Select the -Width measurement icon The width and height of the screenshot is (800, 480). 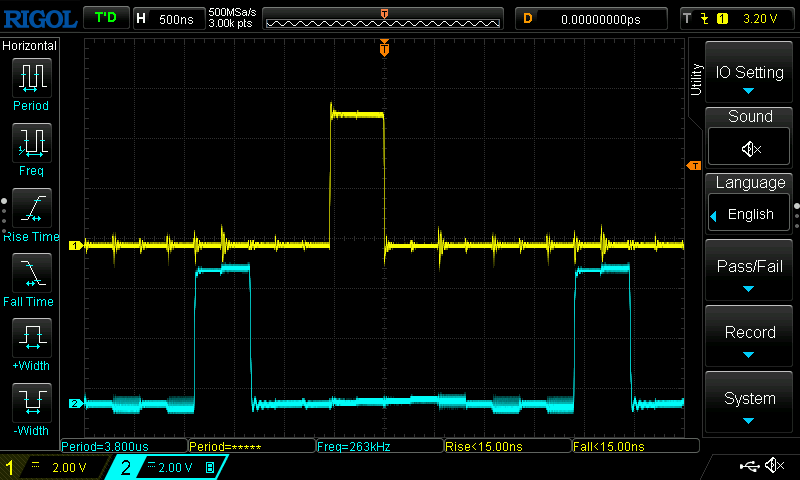31,403
